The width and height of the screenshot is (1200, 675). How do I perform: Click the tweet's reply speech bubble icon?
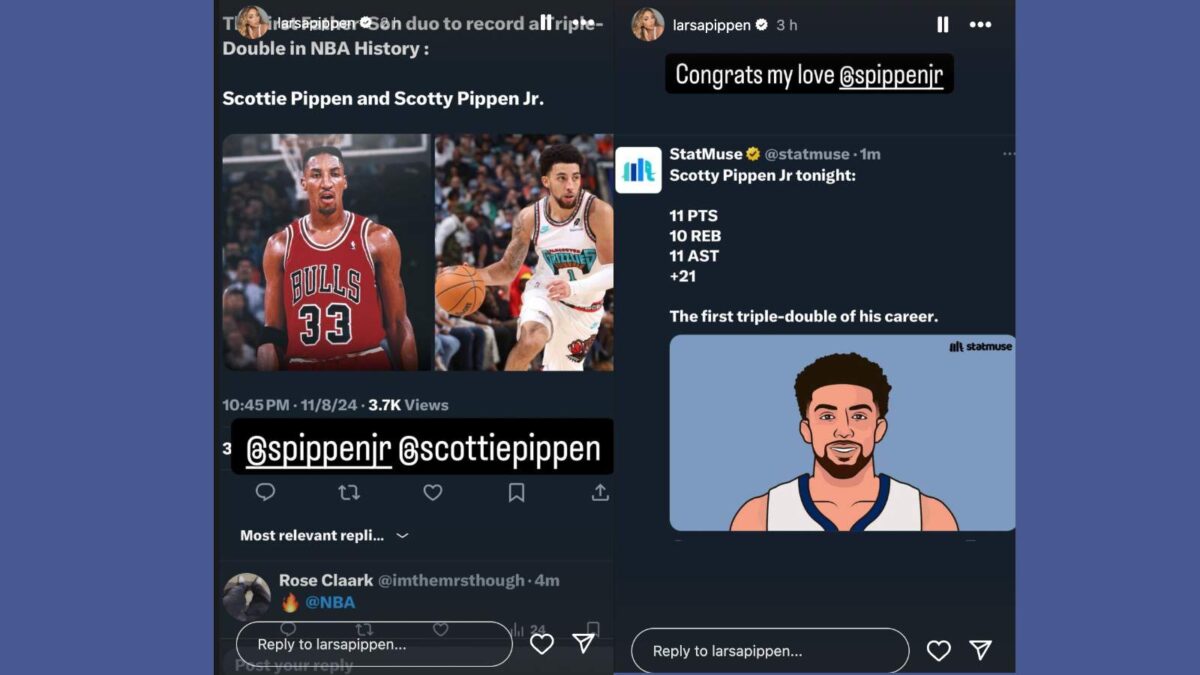pos(265,492)
